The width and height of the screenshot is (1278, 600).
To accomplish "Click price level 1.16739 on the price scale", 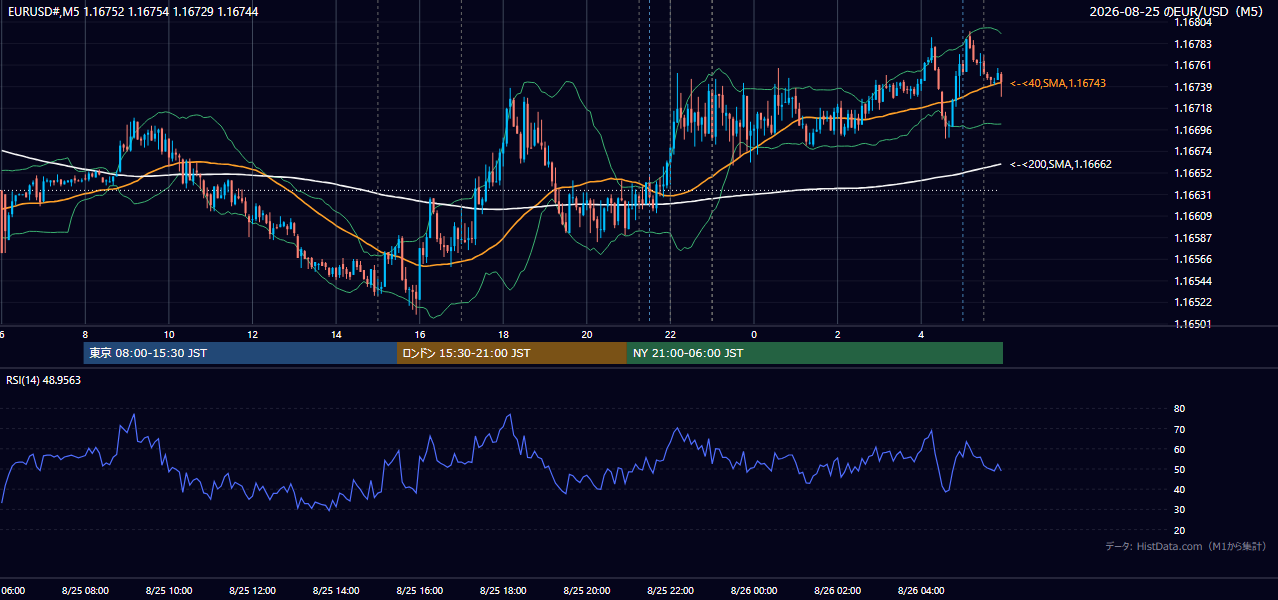I will [1192, 87].
